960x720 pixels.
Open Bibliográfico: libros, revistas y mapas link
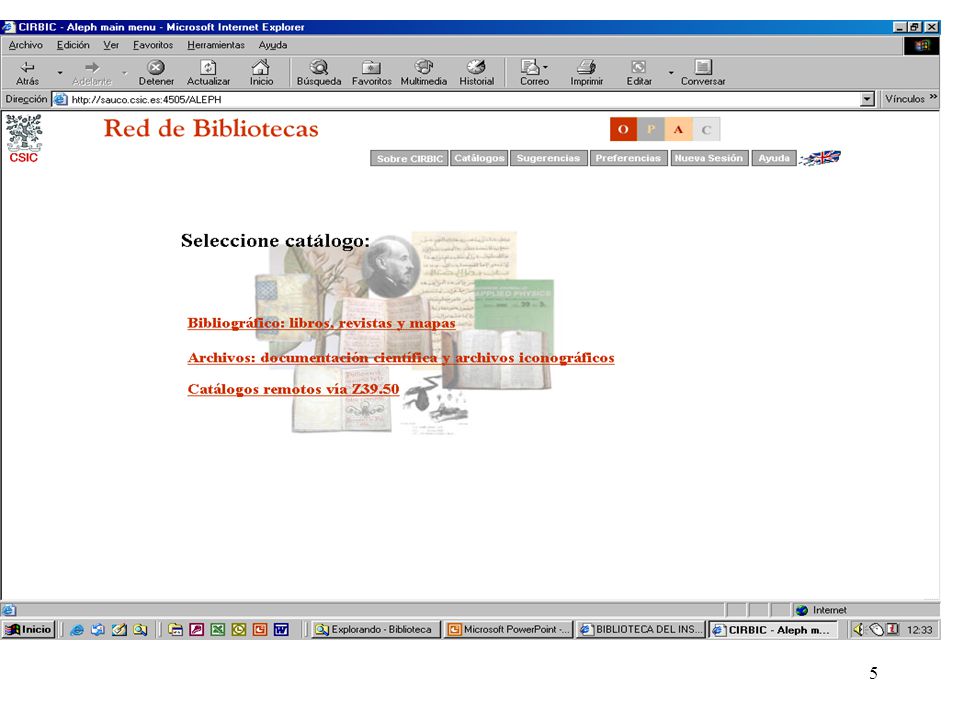[x=321, y=323]
